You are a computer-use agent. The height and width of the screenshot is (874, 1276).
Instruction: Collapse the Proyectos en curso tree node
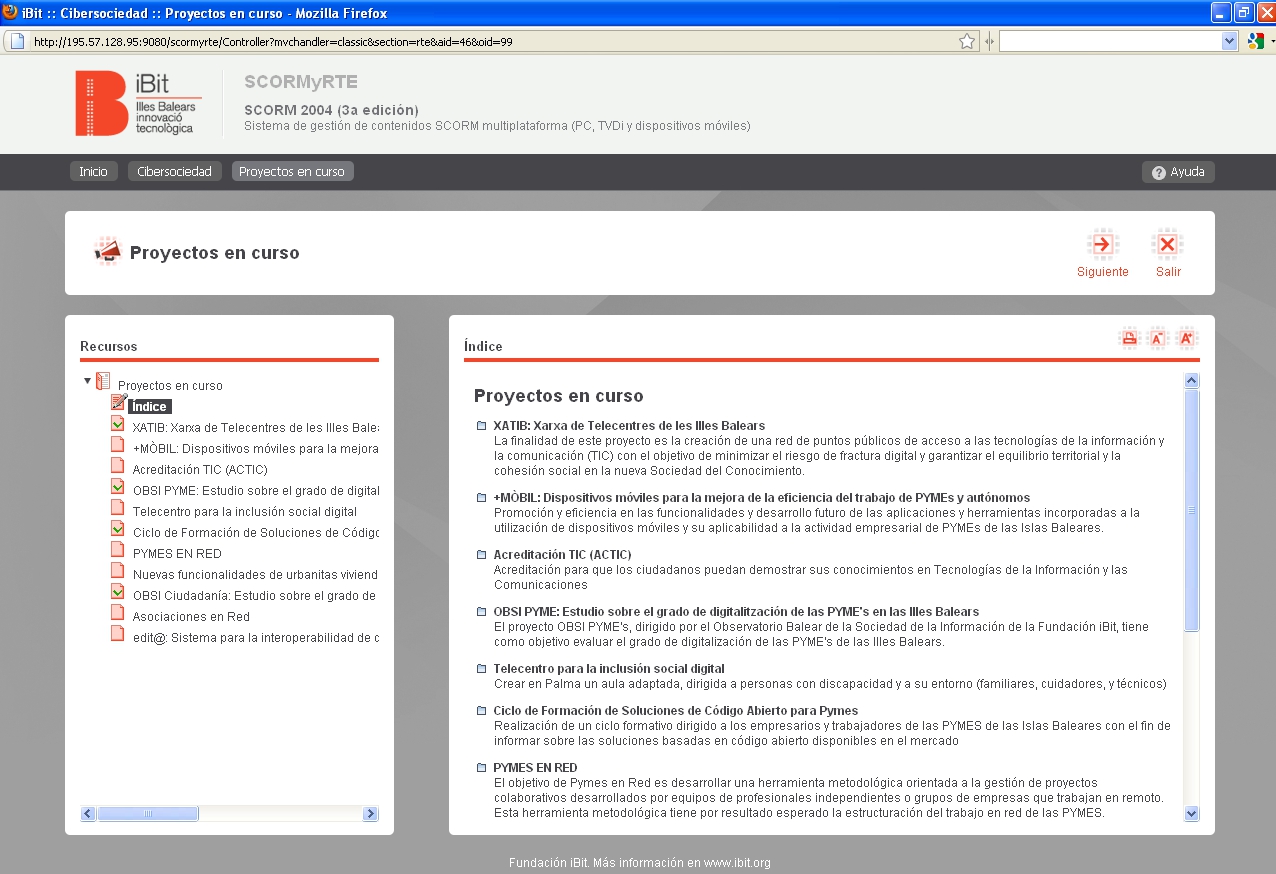coord(88,381)
